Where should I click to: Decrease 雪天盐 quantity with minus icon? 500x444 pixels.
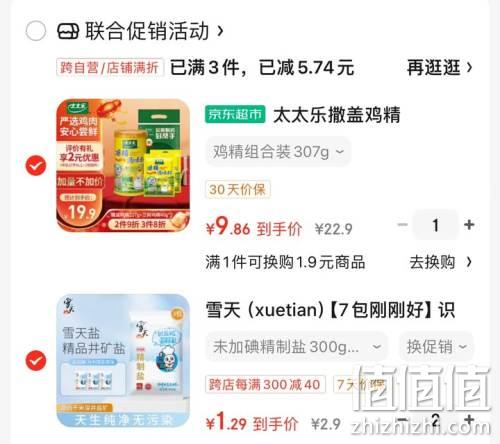point(402,419)
